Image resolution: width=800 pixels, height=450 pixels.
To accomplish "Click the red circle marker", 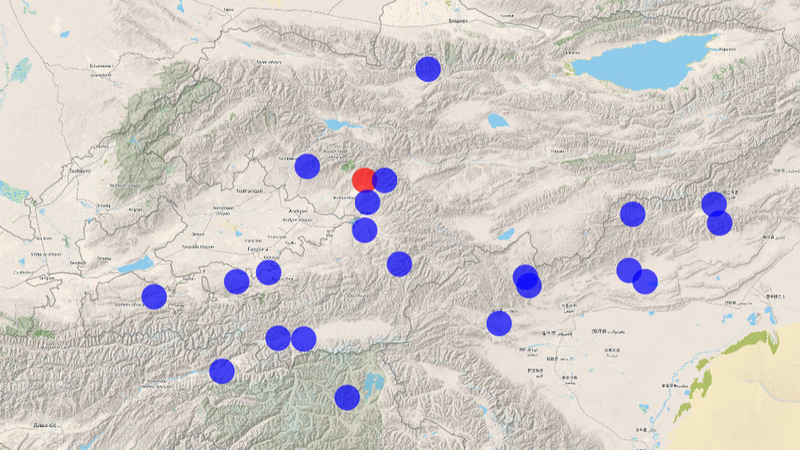I will 363,180.
